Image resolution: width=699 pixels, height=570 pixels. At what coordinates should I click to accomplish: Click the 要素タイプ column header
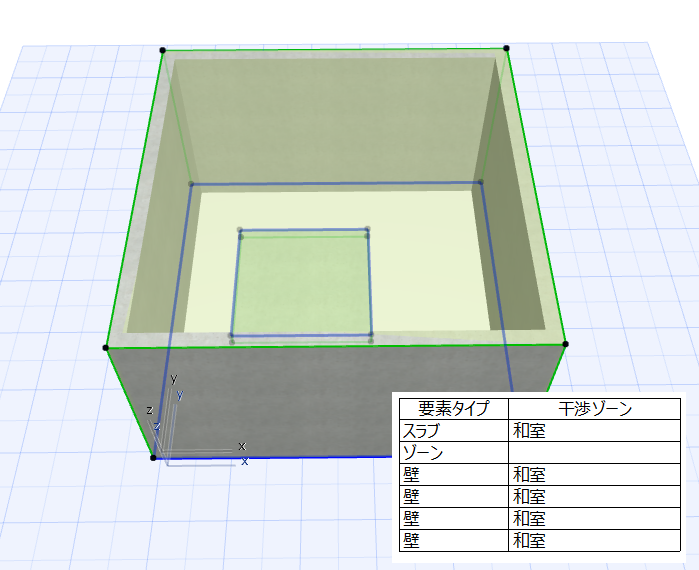pos(454,408)
